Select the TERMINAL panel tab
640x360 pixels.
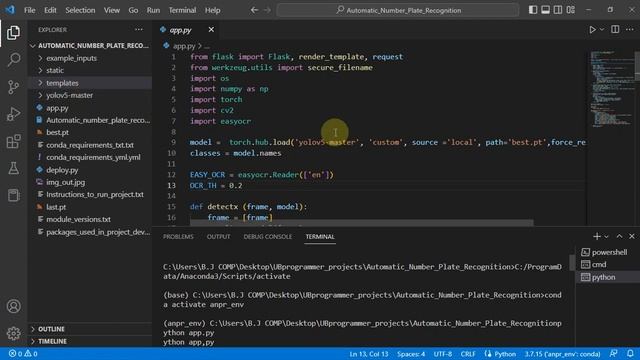tap(320, 237)
